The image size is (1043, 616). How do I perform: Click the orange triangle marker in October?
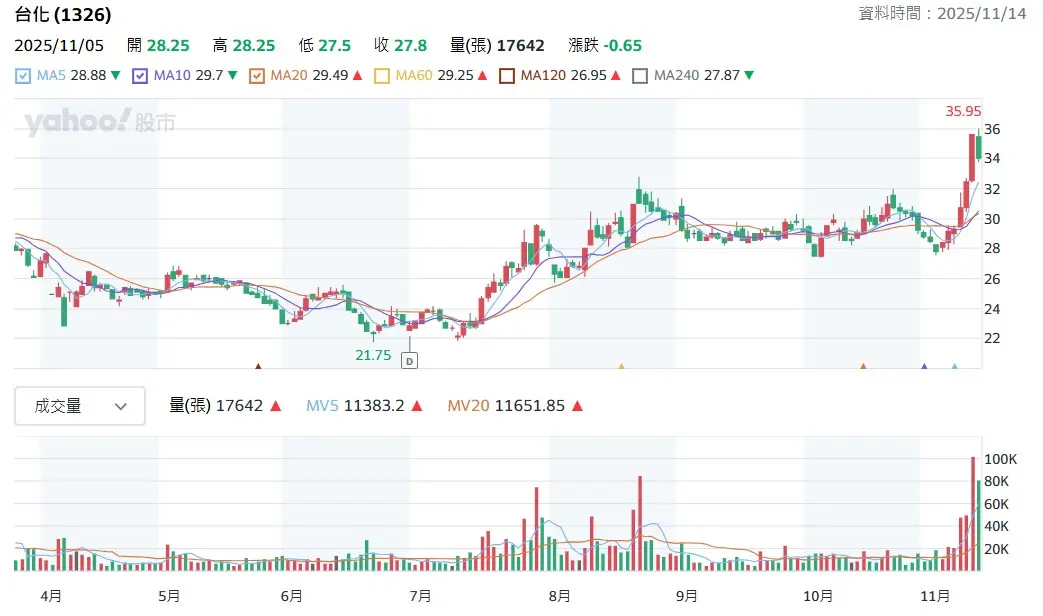tap(863, 367)
